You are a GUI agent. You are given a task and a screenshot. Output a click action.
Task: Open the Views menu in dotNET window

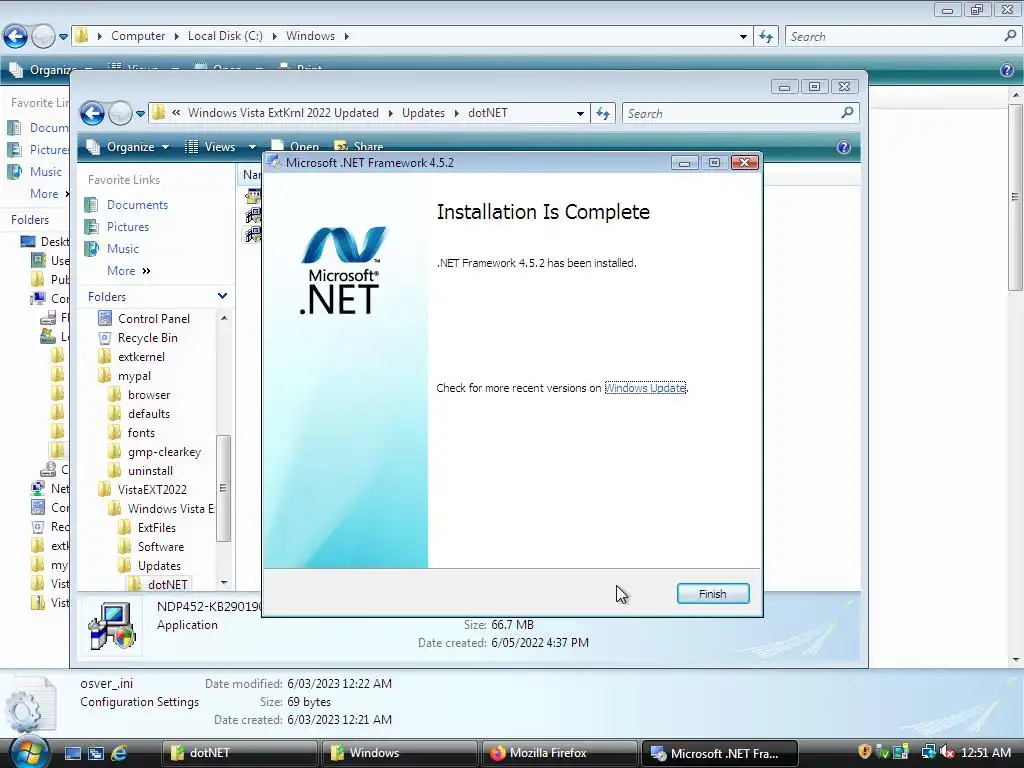click(211, 147)
